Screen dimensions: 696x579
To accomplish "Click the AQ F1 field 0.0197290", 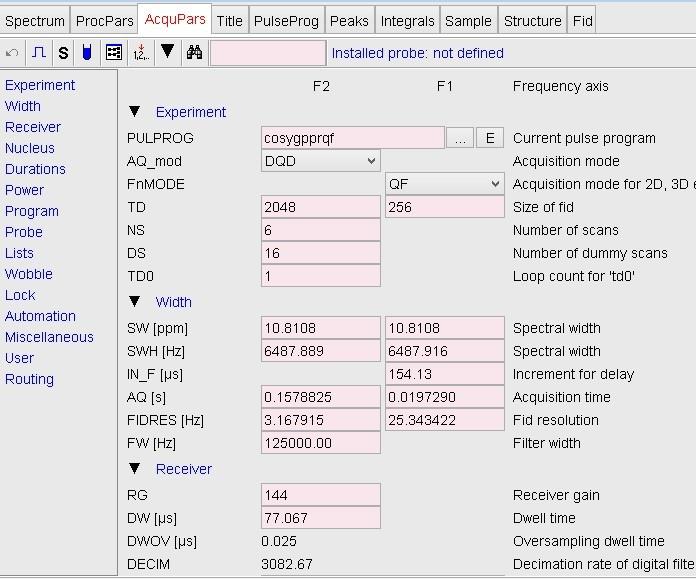I will [444, 397].
